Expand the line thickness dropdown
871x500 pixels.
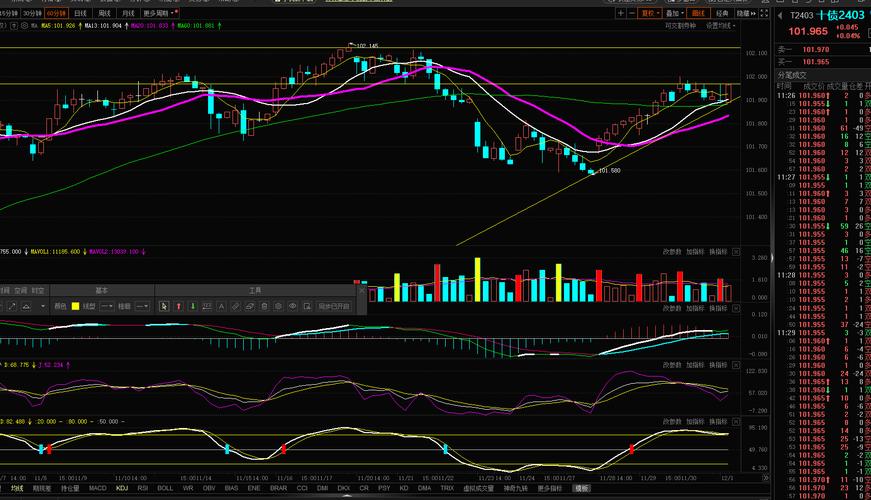(x=142, y=306)
